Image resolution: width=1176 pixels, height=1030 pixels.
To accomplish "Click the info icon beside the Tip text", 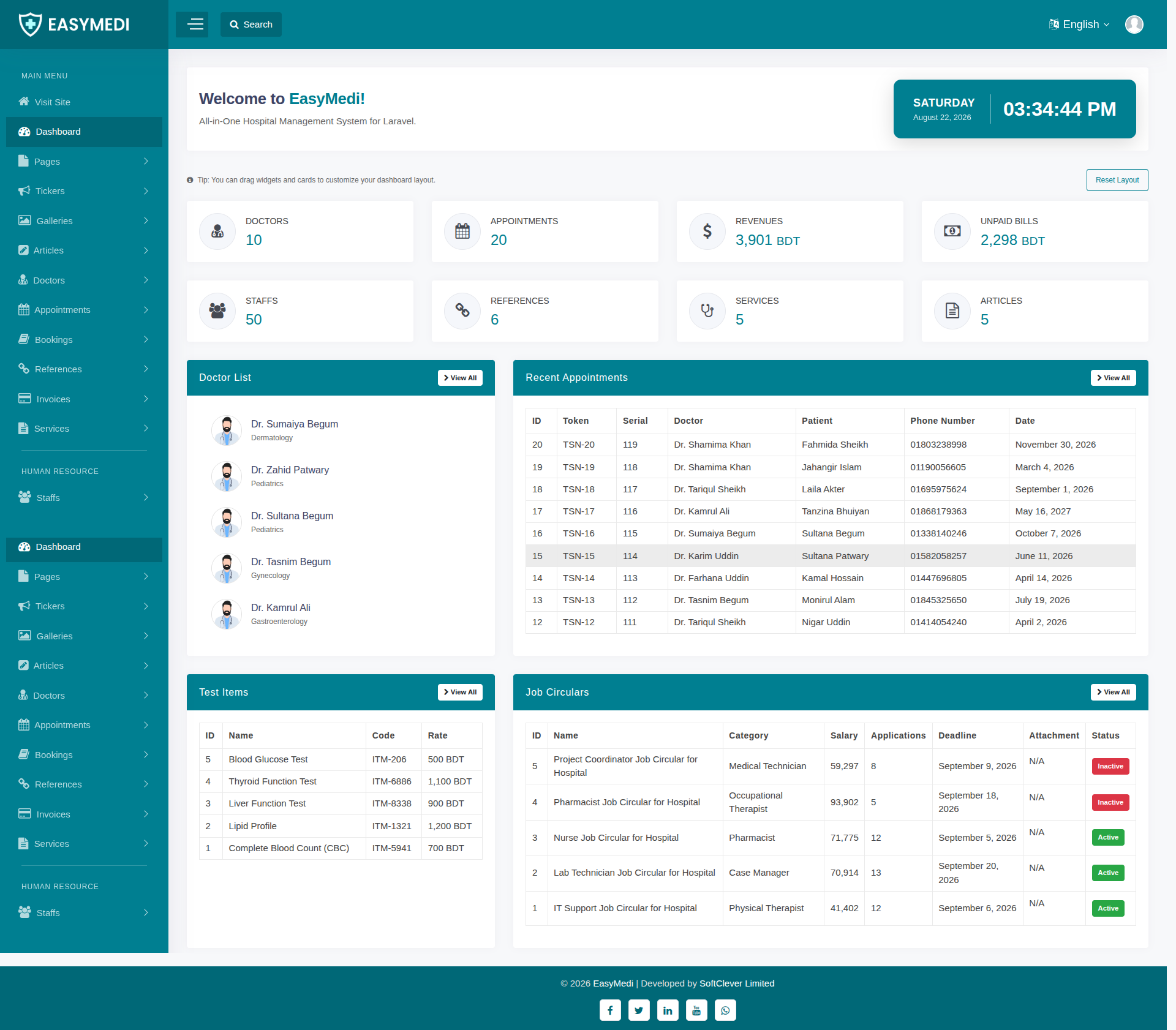I will 190,180.
